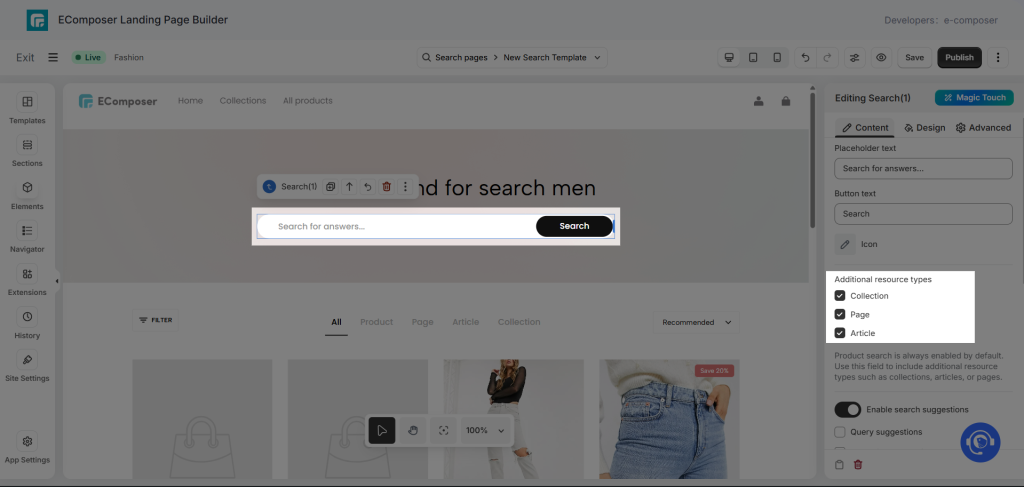Click the black Search button in preview
Image resolution: width=1024 pixels, height=487 pixels.
(574, 226)
